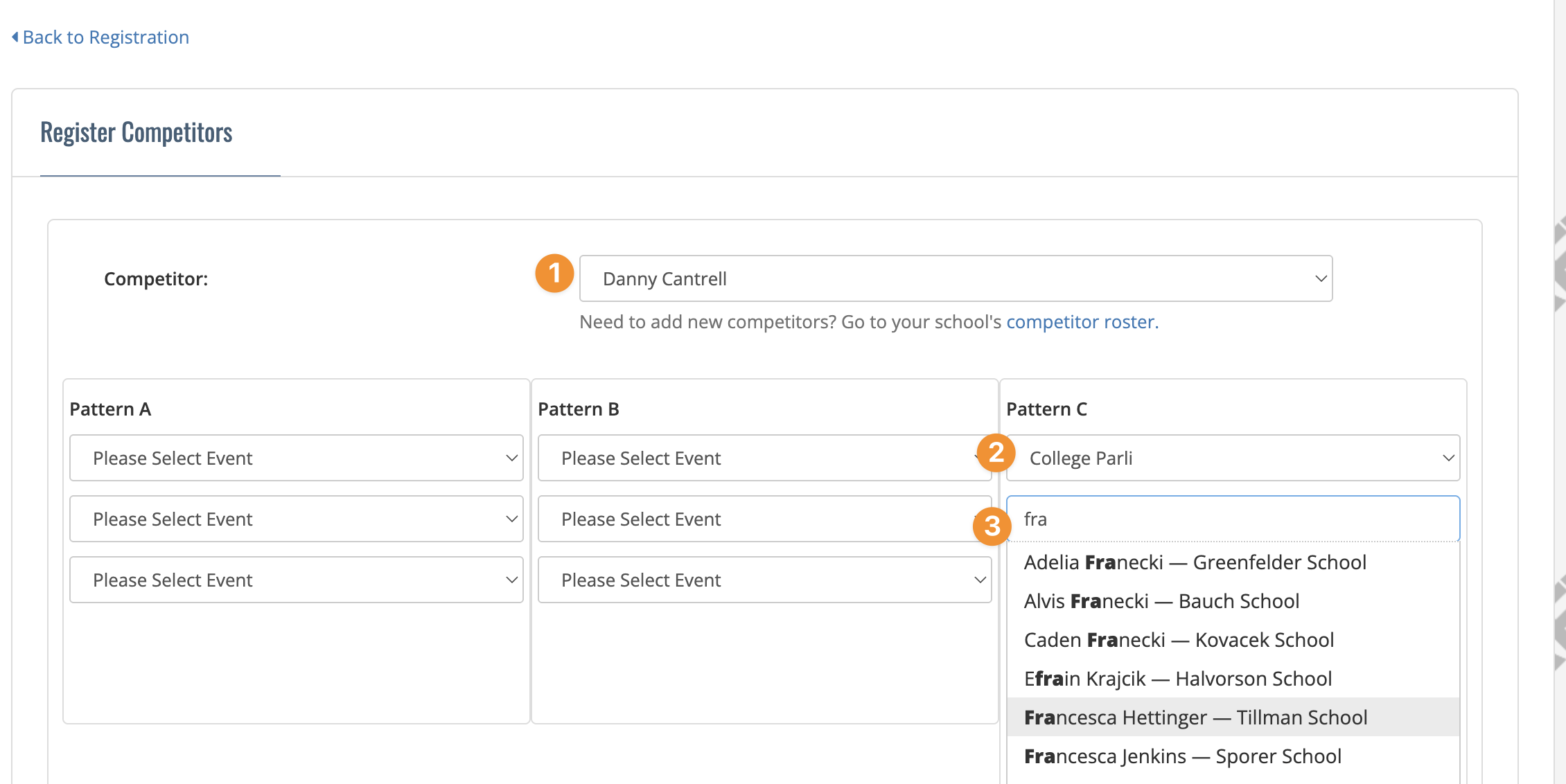Choose Alvis Franecki — Bauch School

click(1233, 601)
